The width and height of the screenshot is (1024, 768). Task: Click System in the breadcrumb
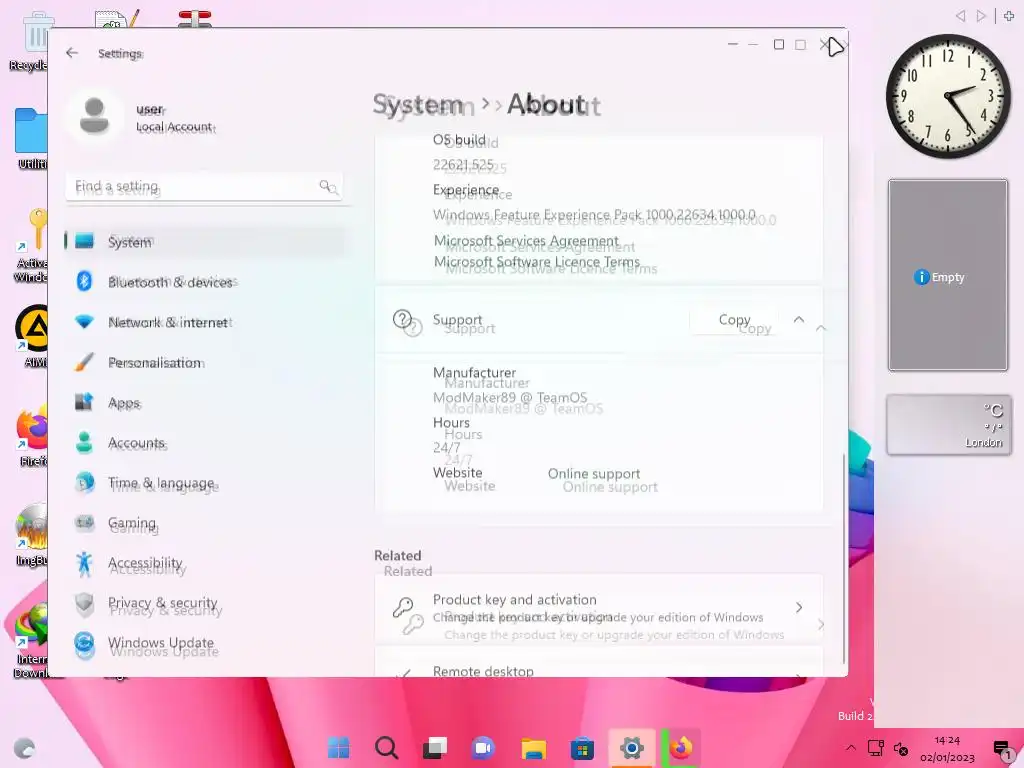pyautogui.click(x=418, y=104)
